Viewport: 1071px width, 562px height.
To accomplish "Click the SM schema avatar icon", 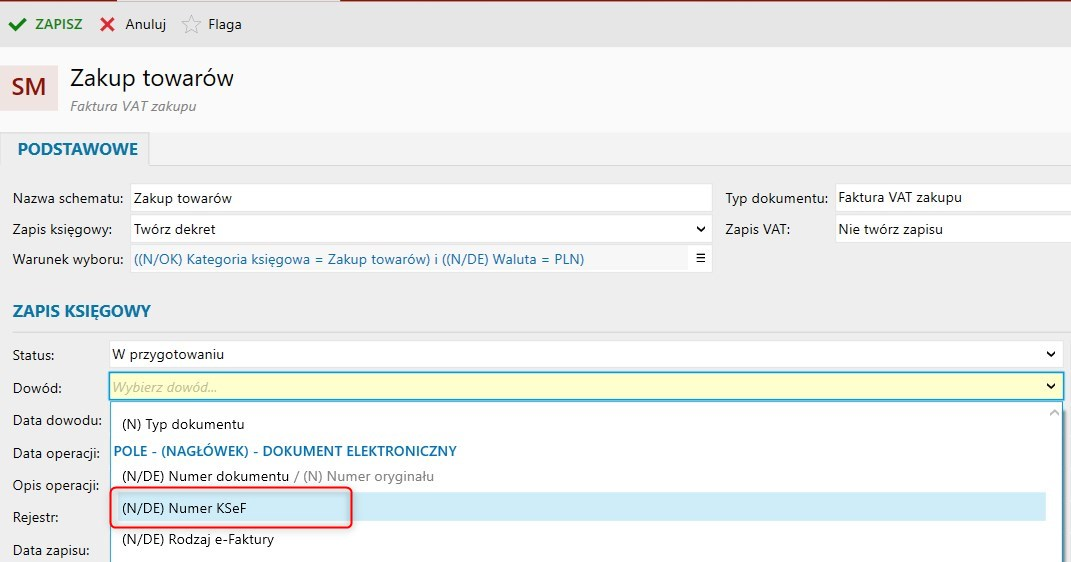I will point(29,88).
